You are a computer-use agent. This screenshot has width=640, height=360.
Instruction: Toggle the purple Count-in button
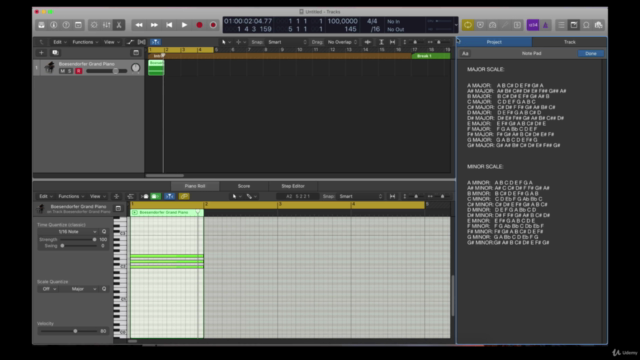pos(533,25)
